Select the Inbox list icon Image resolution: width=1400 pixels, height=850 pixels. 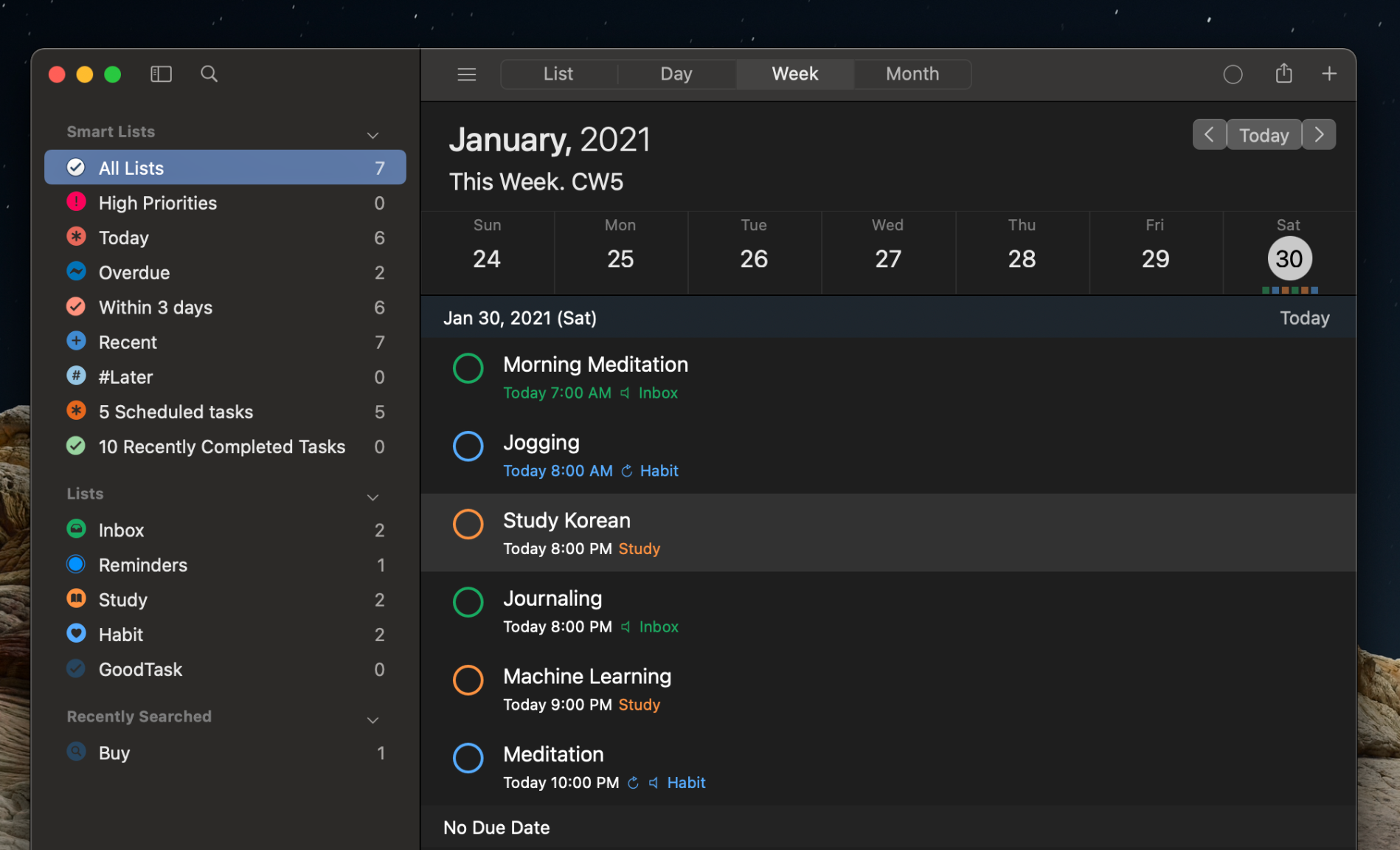tap(77, 529)
